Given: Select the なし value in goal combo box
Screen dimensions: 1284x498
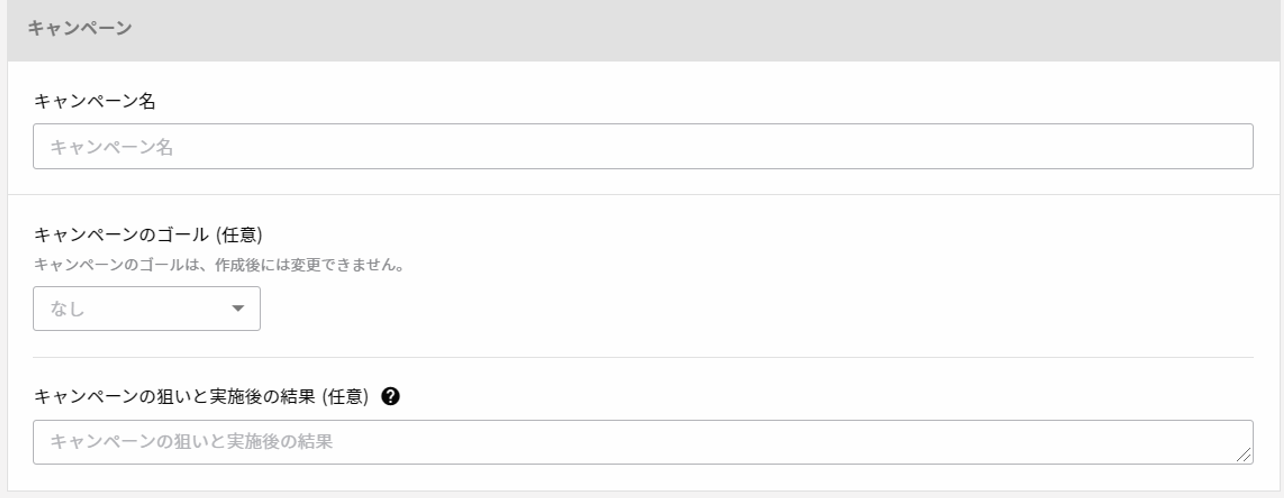Looking at the screenshot, I should point(68,310).
